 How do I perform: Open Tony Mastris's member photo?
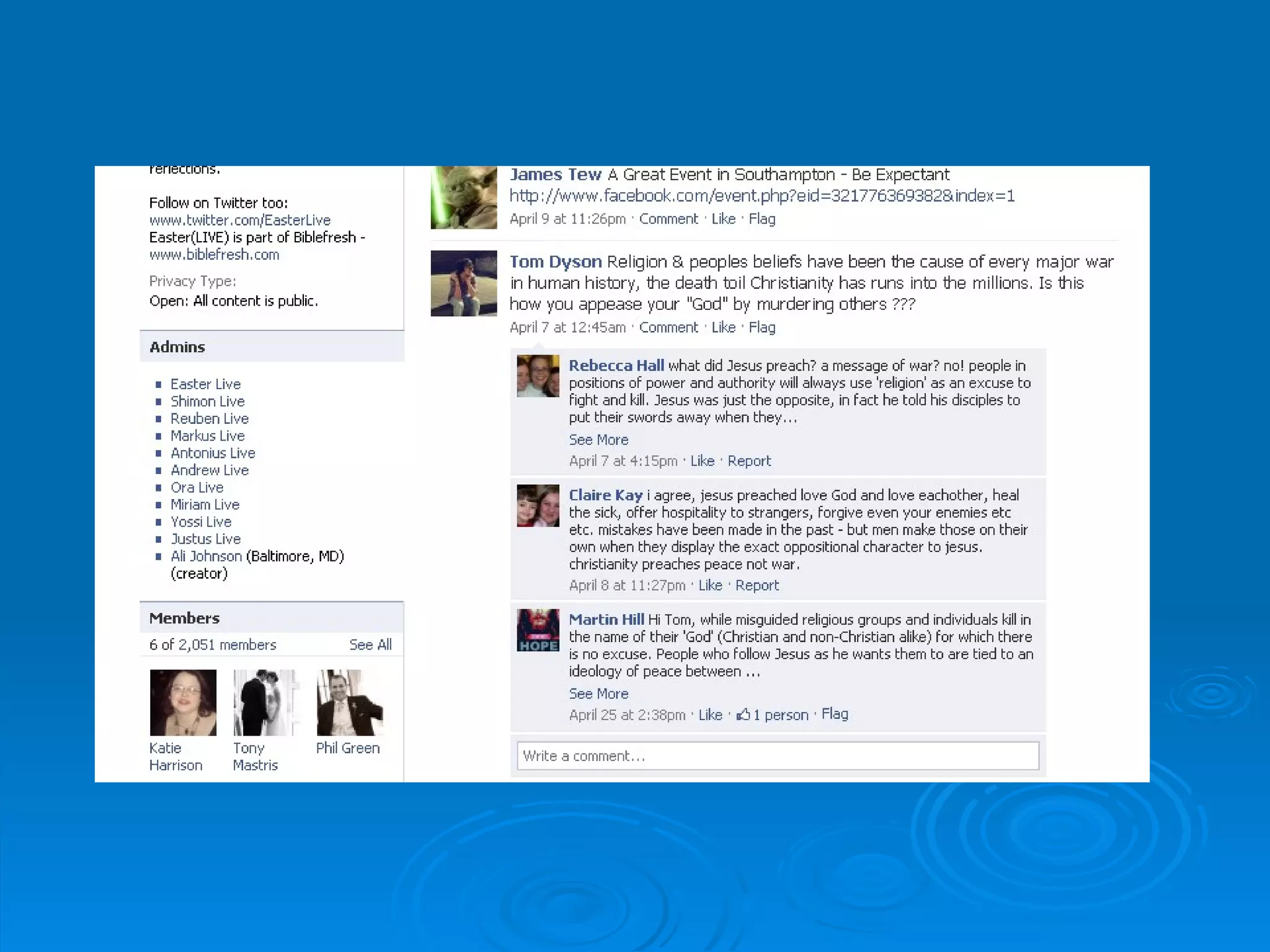pyautogui.click(x=266, y=702)
